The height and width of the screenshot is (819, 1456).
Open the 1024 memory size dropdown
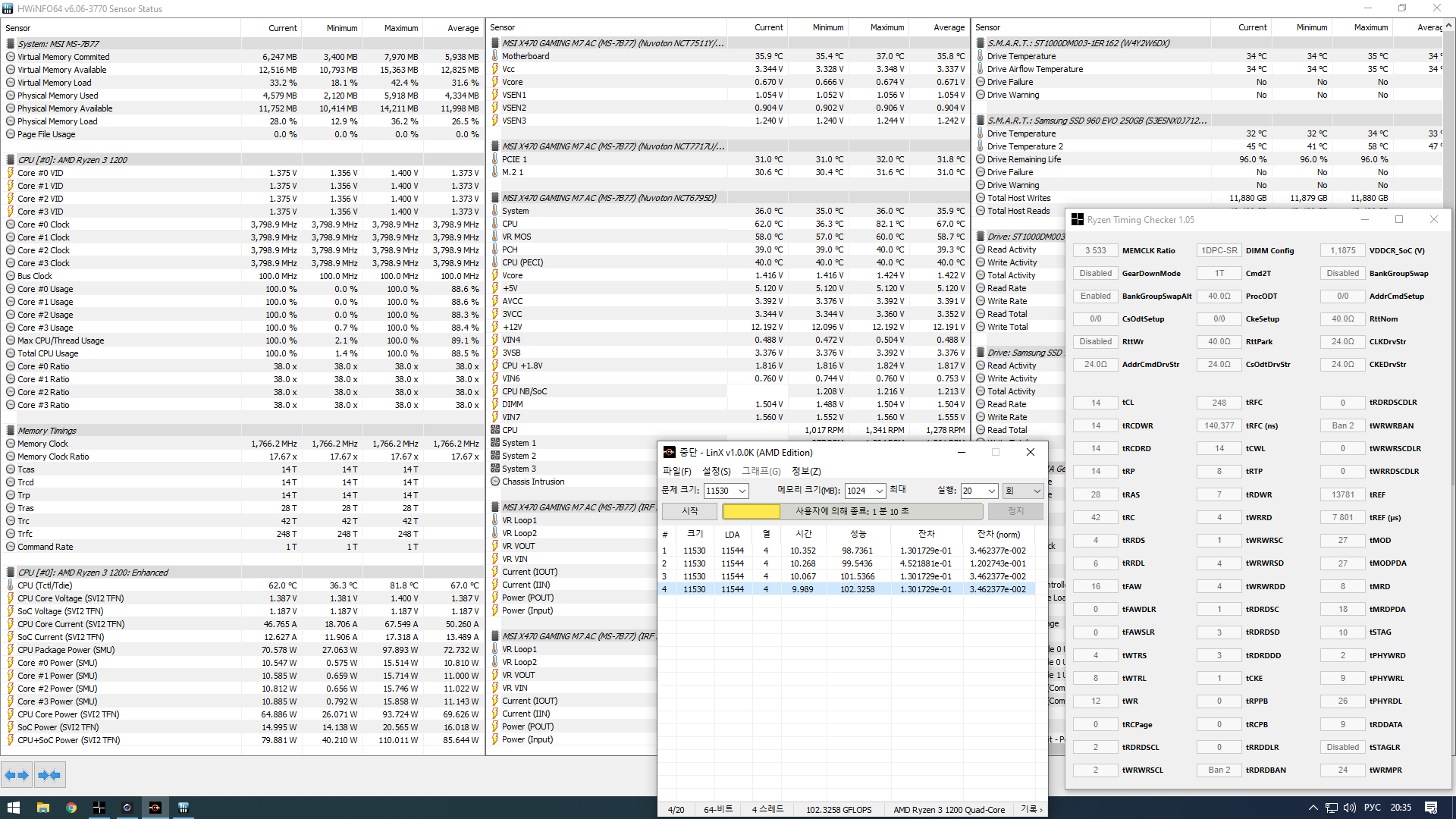click(x=879, y=491)
